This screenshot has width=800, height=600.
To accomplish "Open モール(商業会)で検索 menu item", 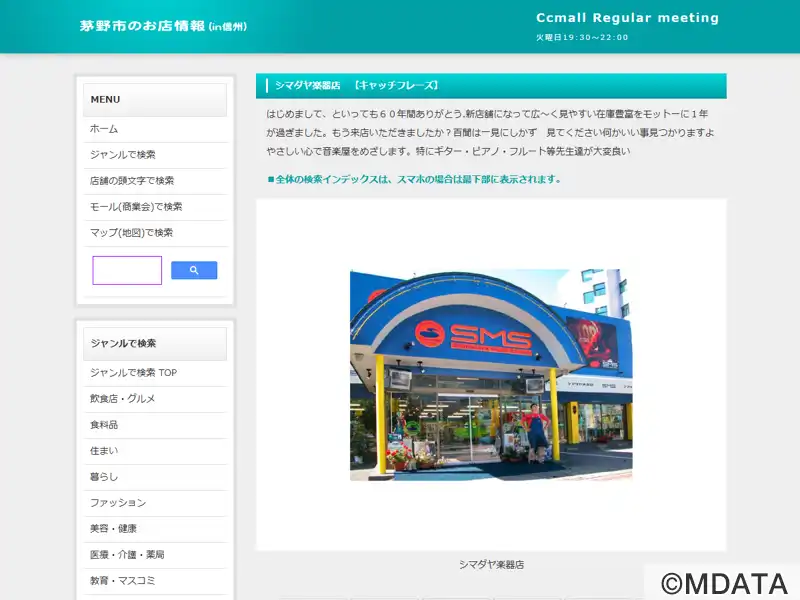I will click(x=155, y=207).
